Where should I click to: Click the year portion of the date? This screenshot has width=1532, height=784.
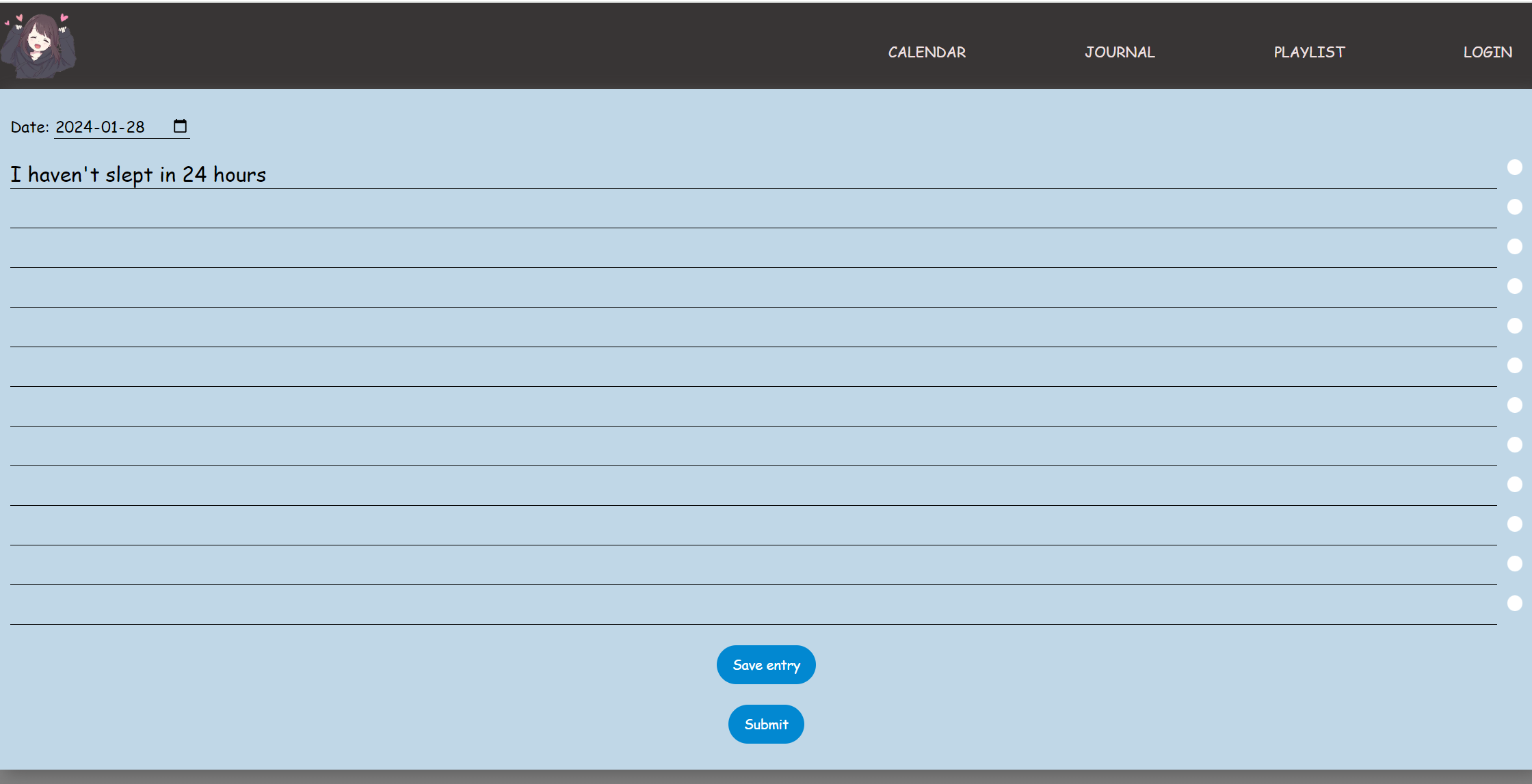73,127
